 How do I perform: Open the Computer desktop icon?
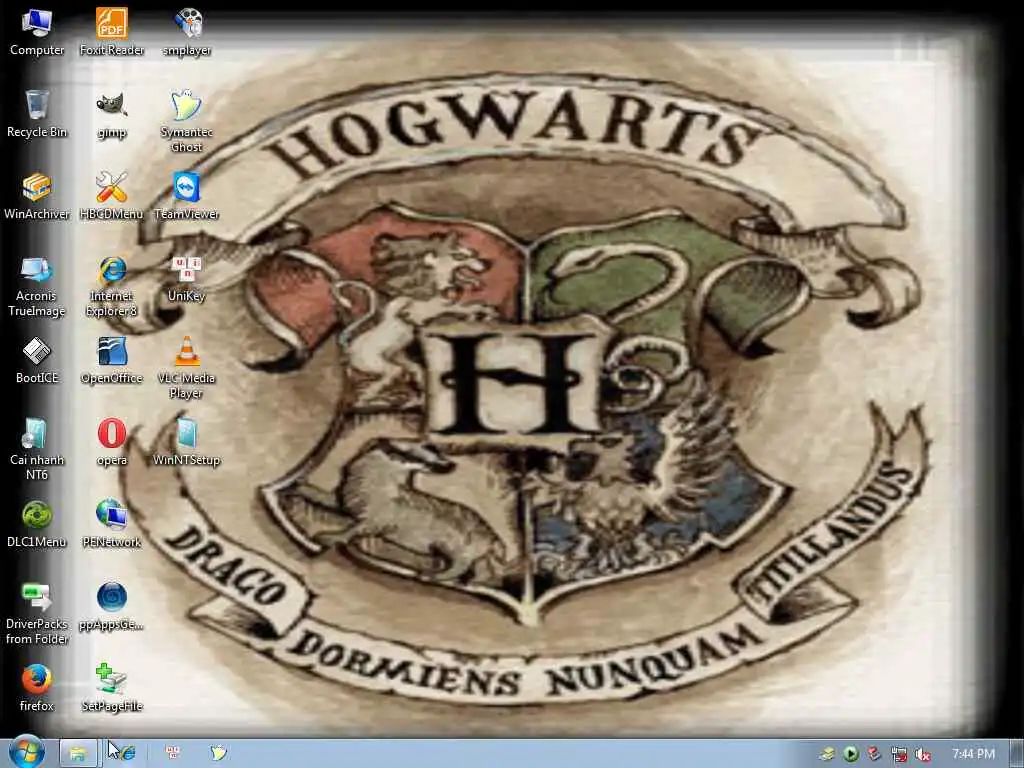coord(37,33)
